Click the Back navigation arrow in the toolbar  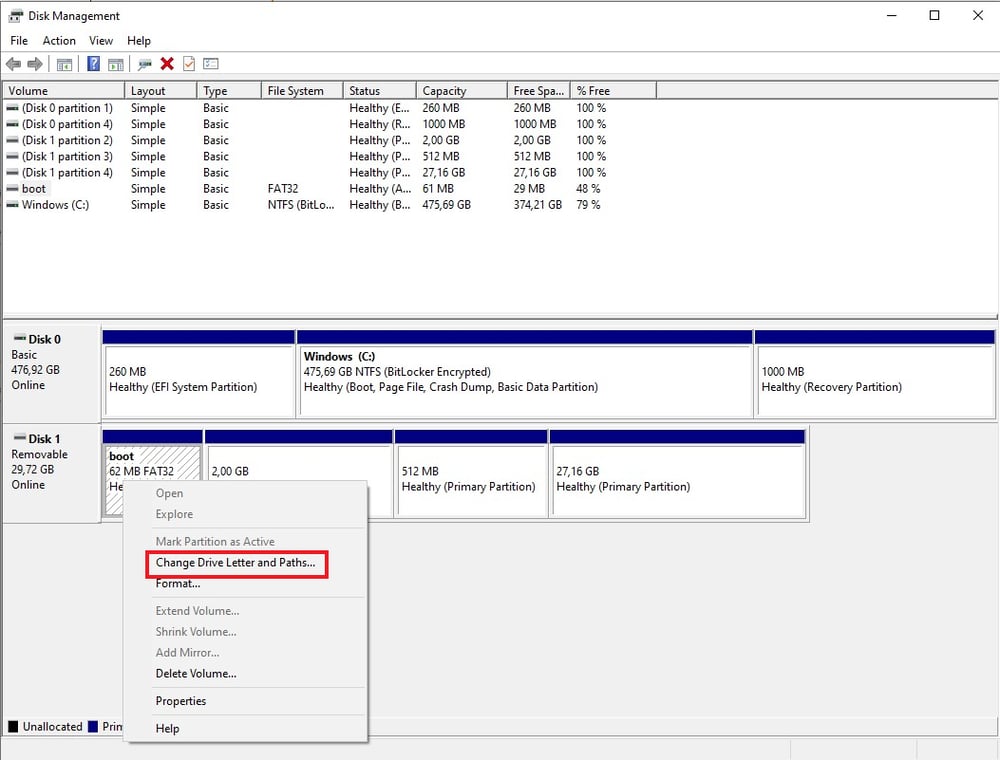click(x=14, y=64)
